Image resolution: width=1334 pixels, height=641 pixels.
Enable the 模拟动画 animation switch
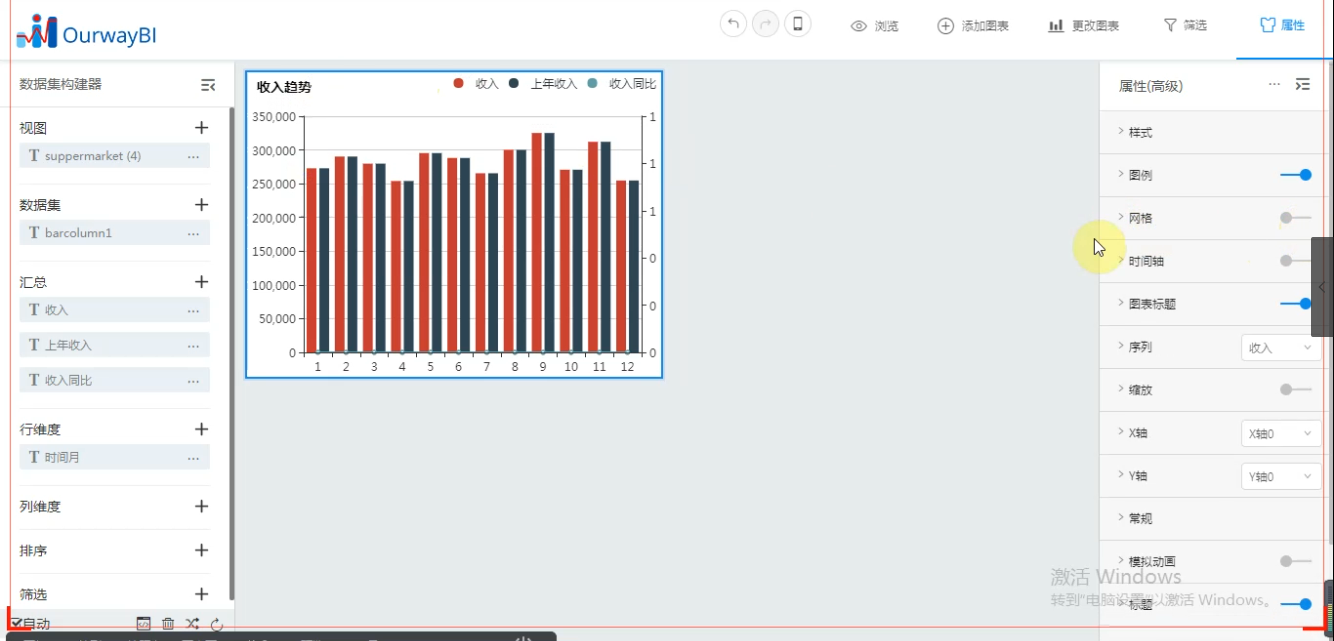click(1295, 561)
